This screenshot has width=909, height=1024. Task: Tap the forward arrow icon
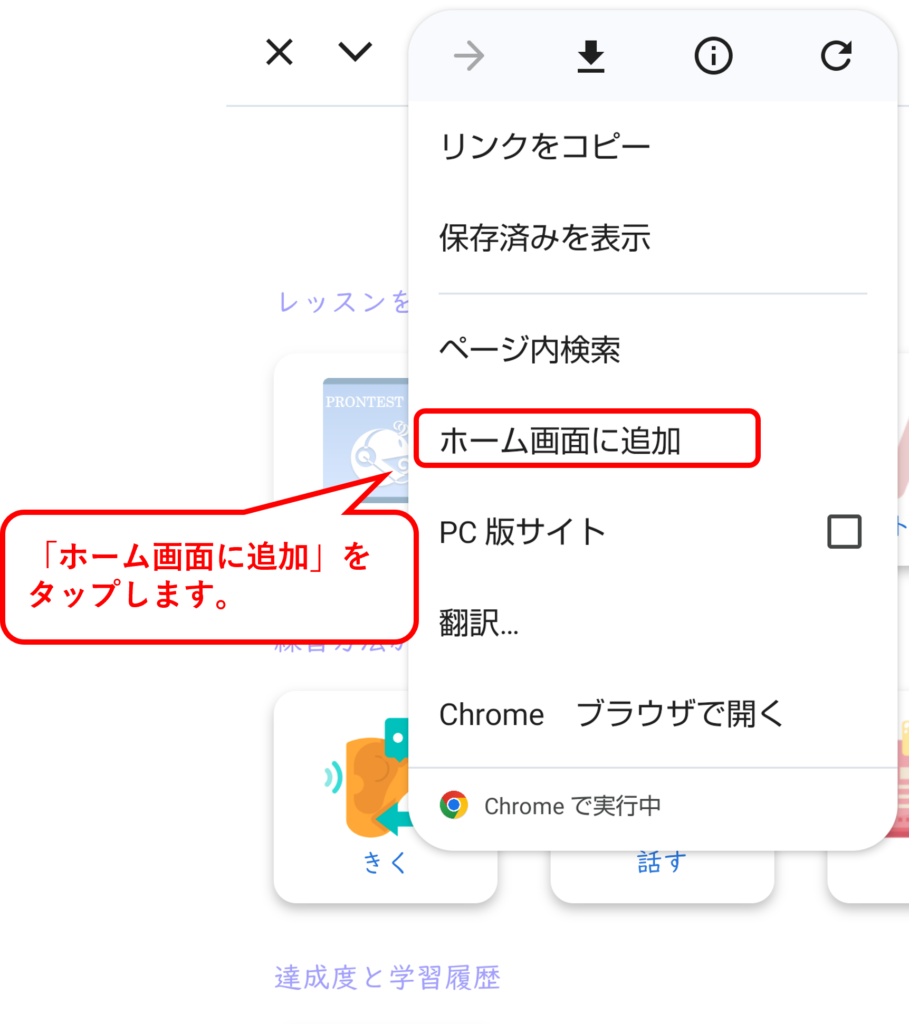(x=469, y=56)
